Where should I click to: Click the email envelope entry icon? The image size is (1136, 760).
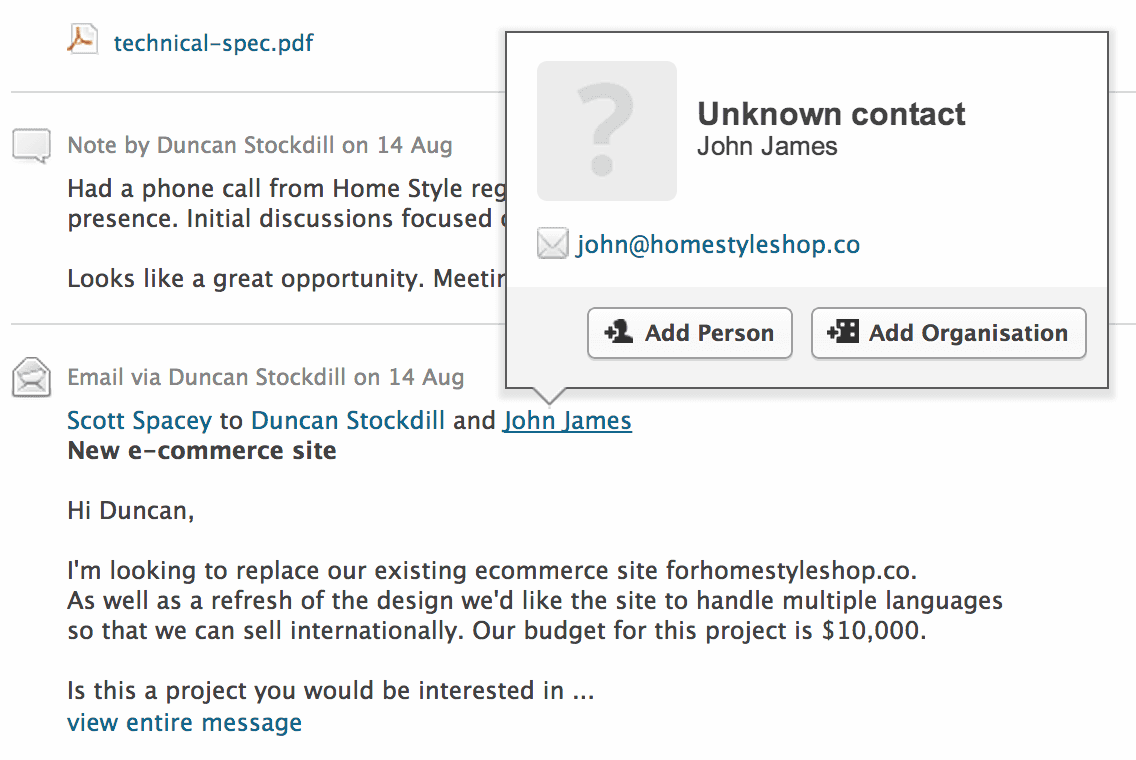point(31,377)
